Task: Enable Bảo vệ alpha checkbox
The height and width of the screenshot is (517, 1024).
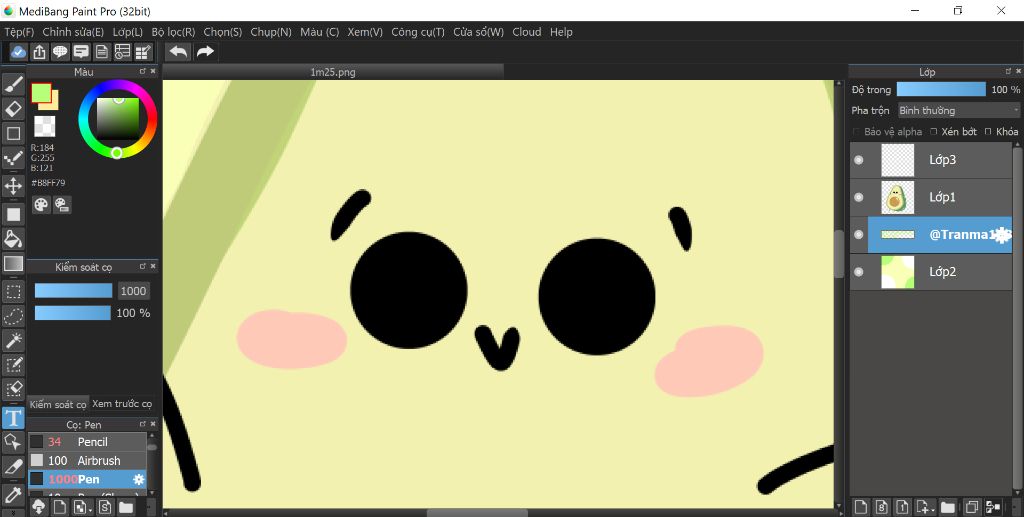Action: pyautogui.click(x=857, y=132)
